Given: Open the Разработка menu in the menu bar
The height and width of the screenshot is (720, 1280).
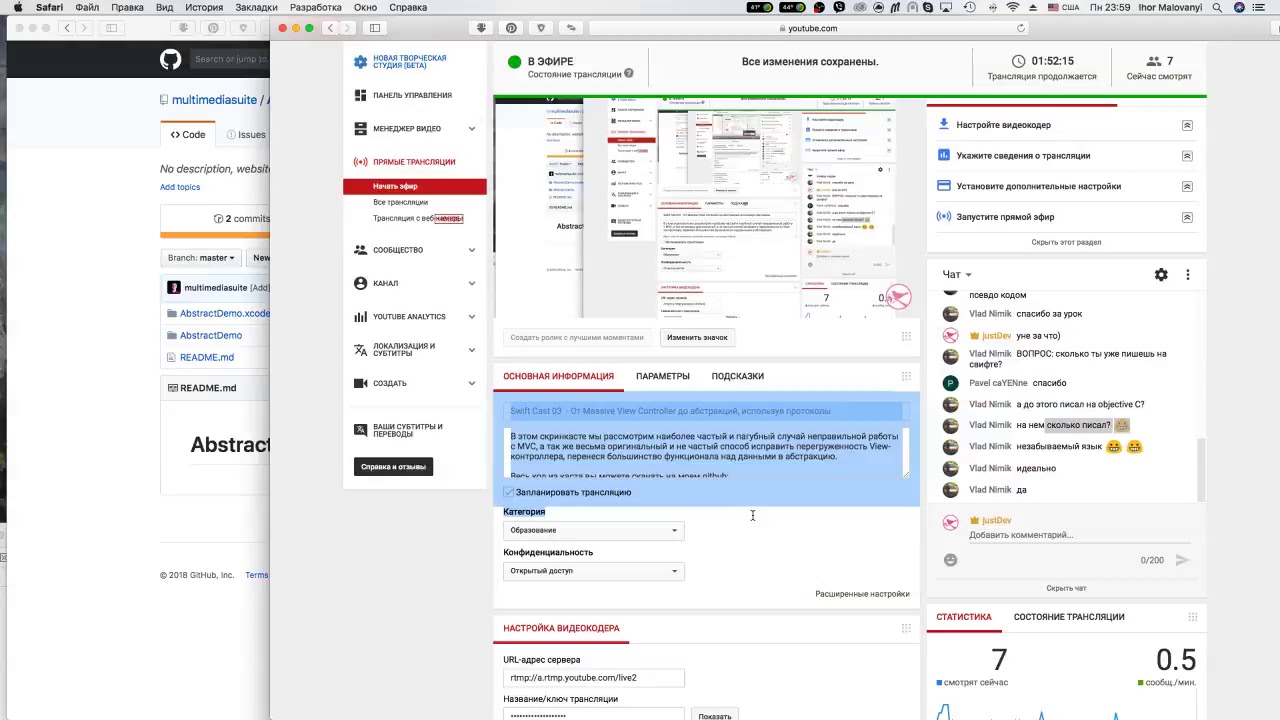Looking at the screenshot, I should coord(315,8).
